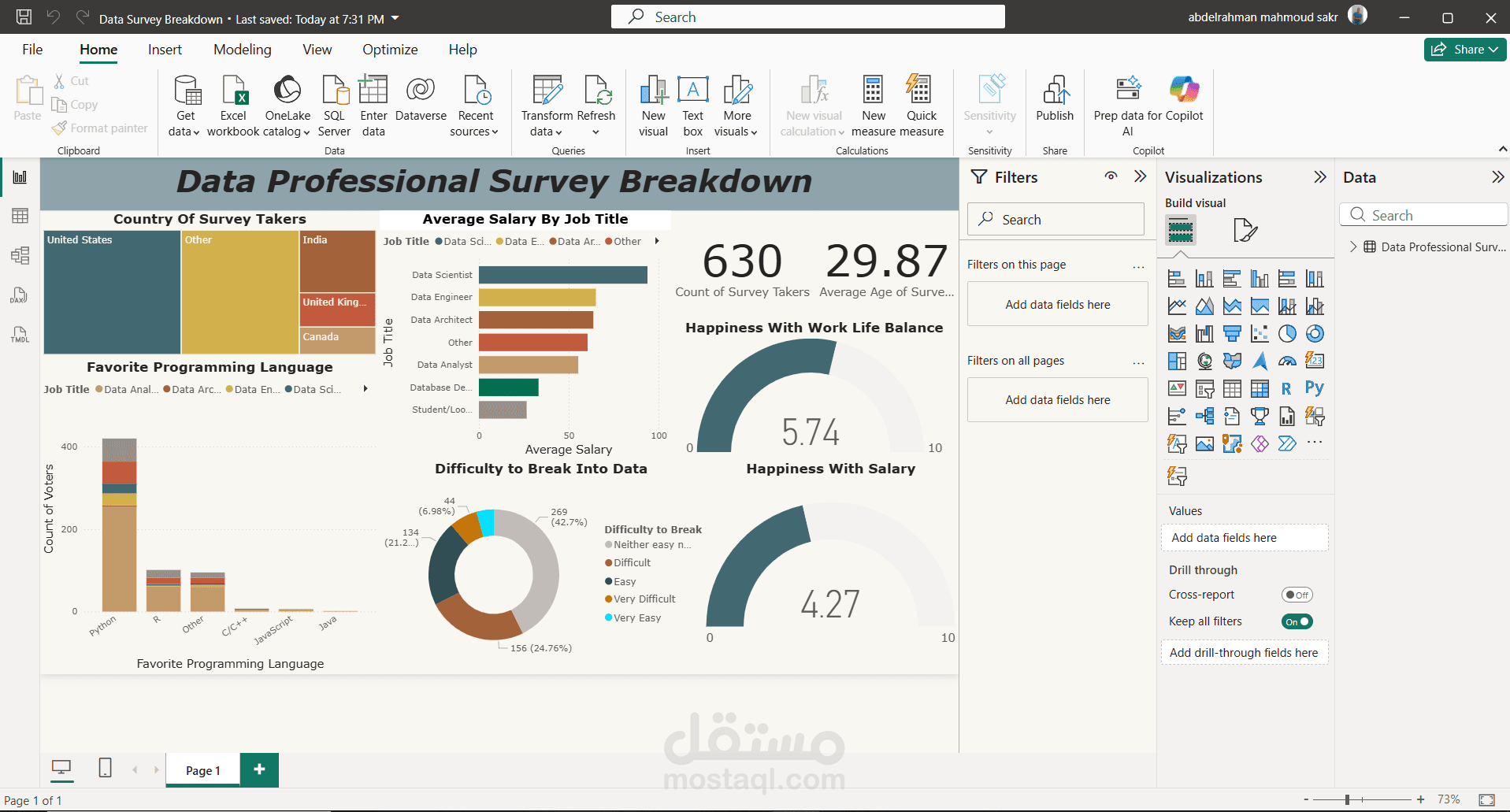Click the title bar Search box
The height and width of the screenshot is (812, 1510).
click(807, 17)
